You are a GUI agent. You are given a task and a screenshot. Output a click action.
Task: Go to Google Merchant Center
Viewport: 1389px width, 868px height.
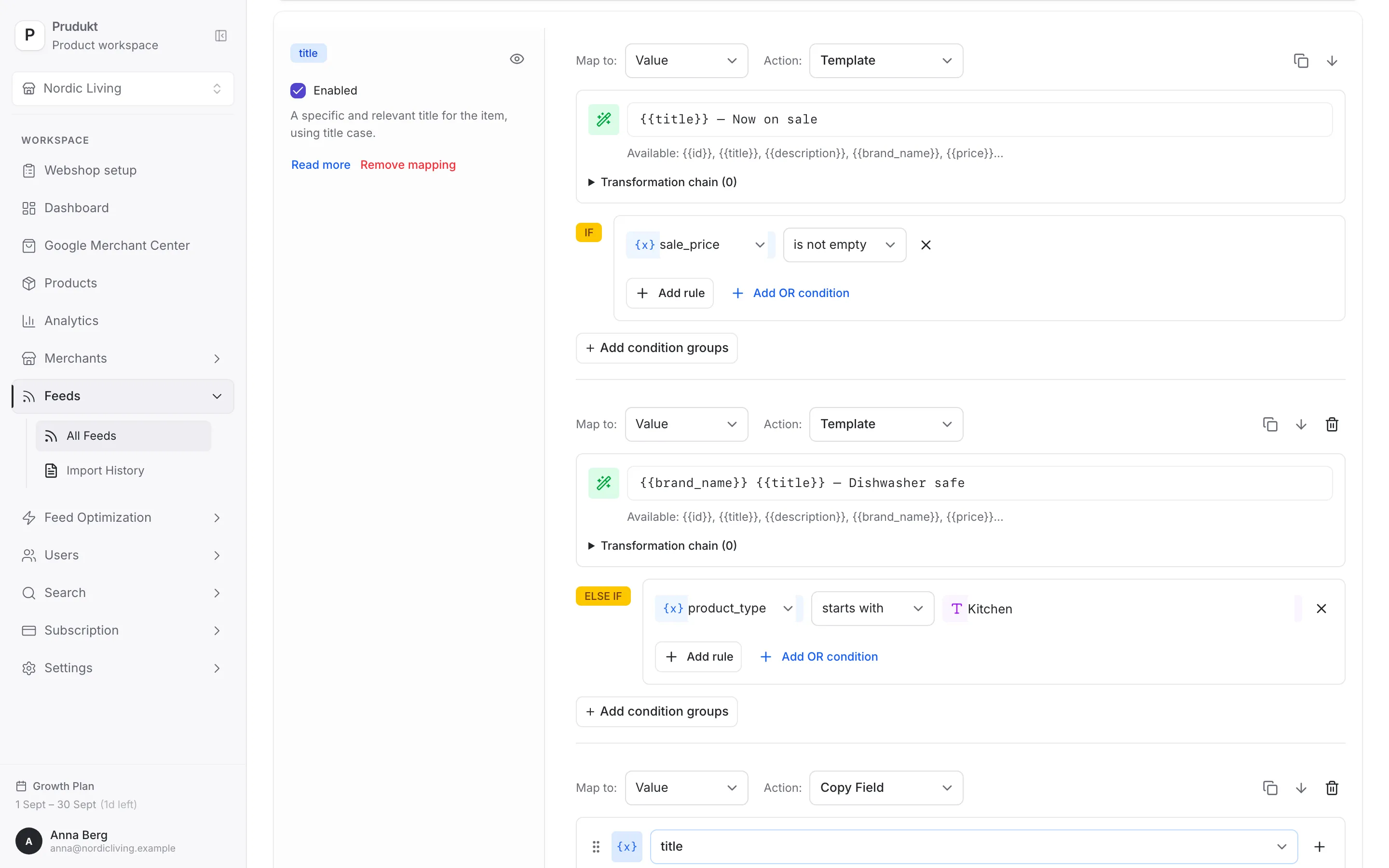[x=123, y=246]
